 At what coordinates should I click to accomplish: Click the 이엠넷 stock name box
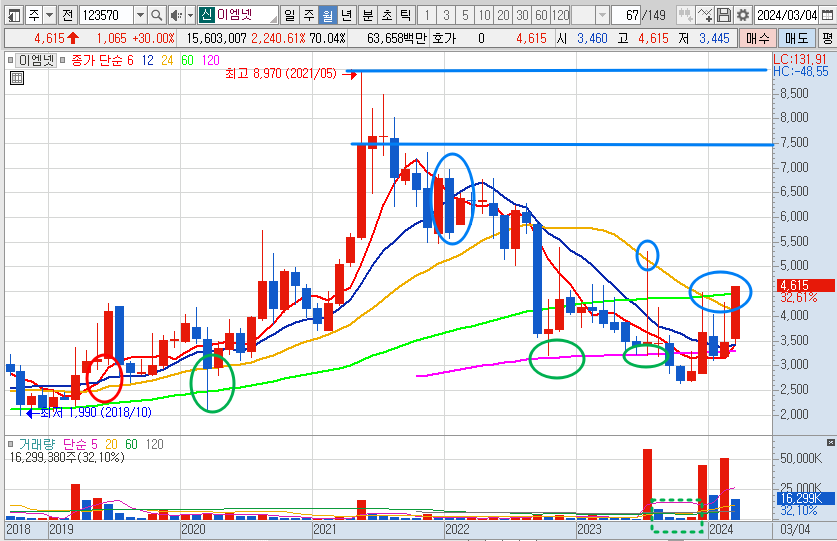click(x=239, y=15)
